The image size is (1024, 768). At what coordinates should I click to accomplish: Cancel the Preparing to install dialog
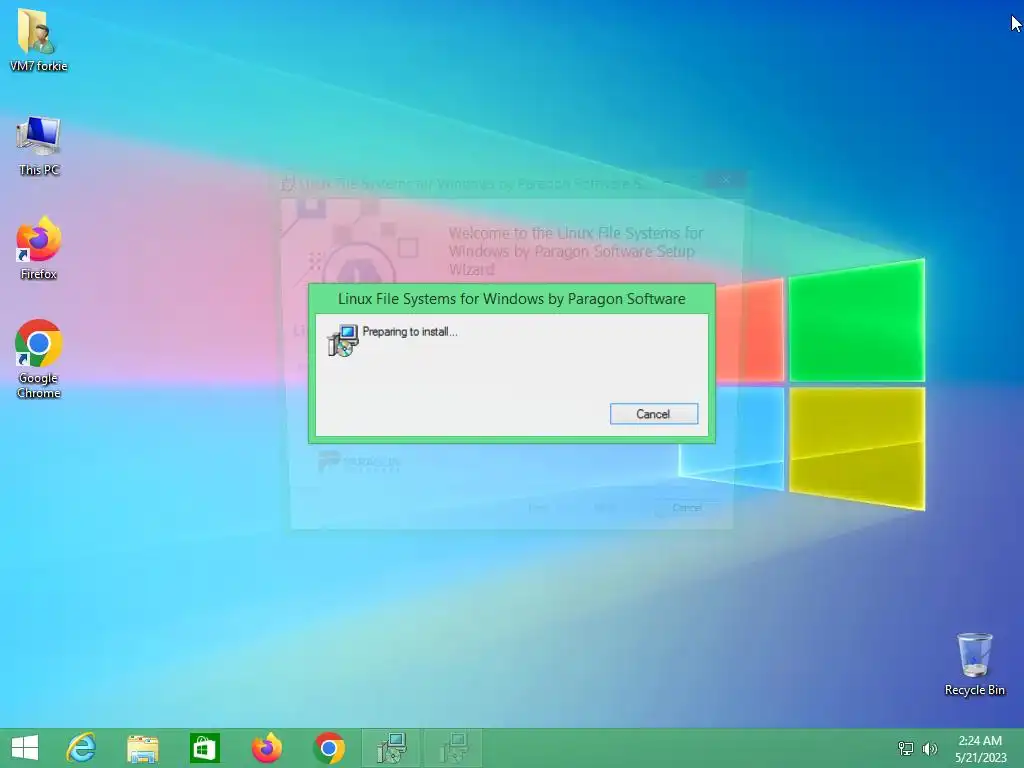654,414
